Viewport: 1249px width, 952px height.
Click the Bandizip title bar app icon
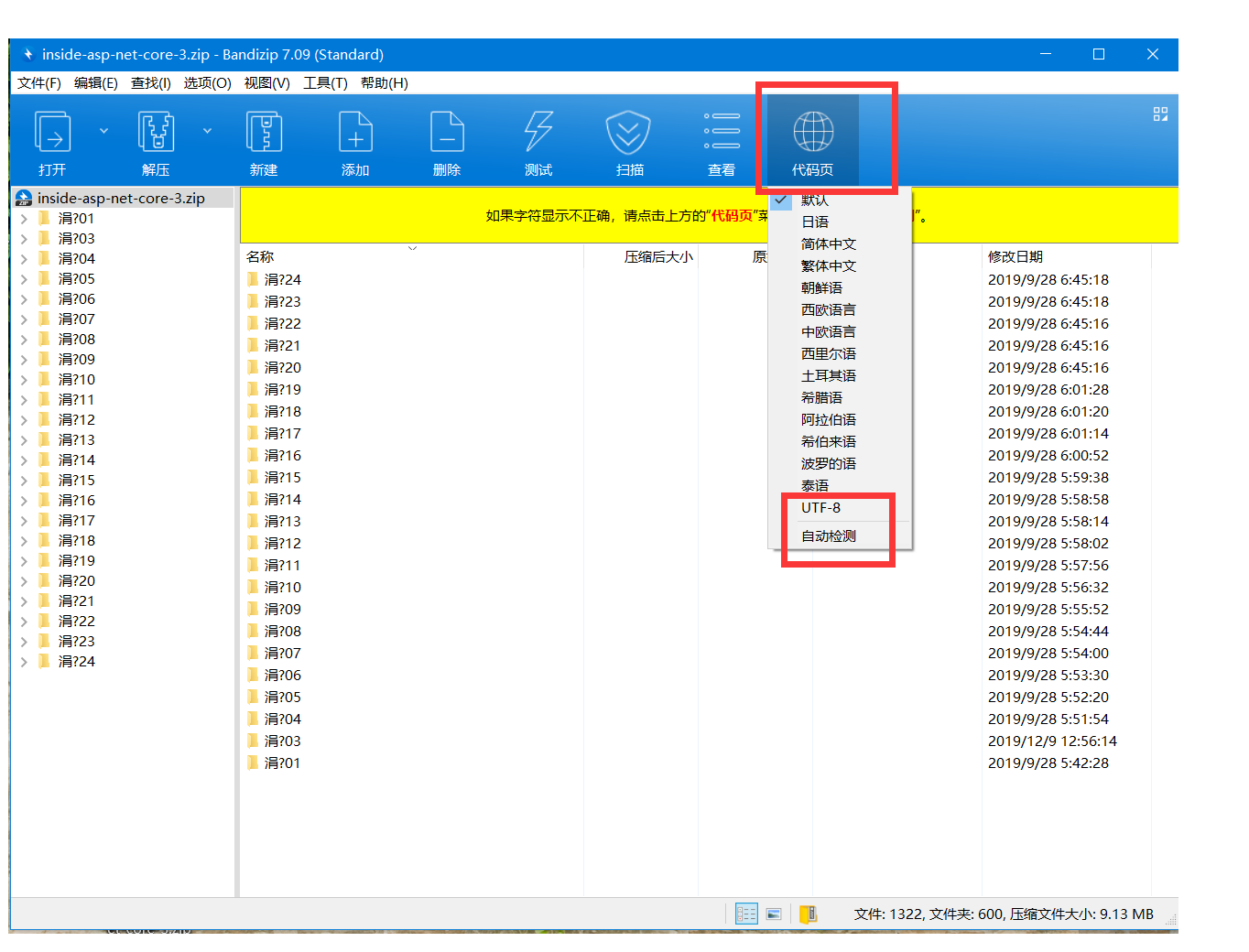(27, 54)
